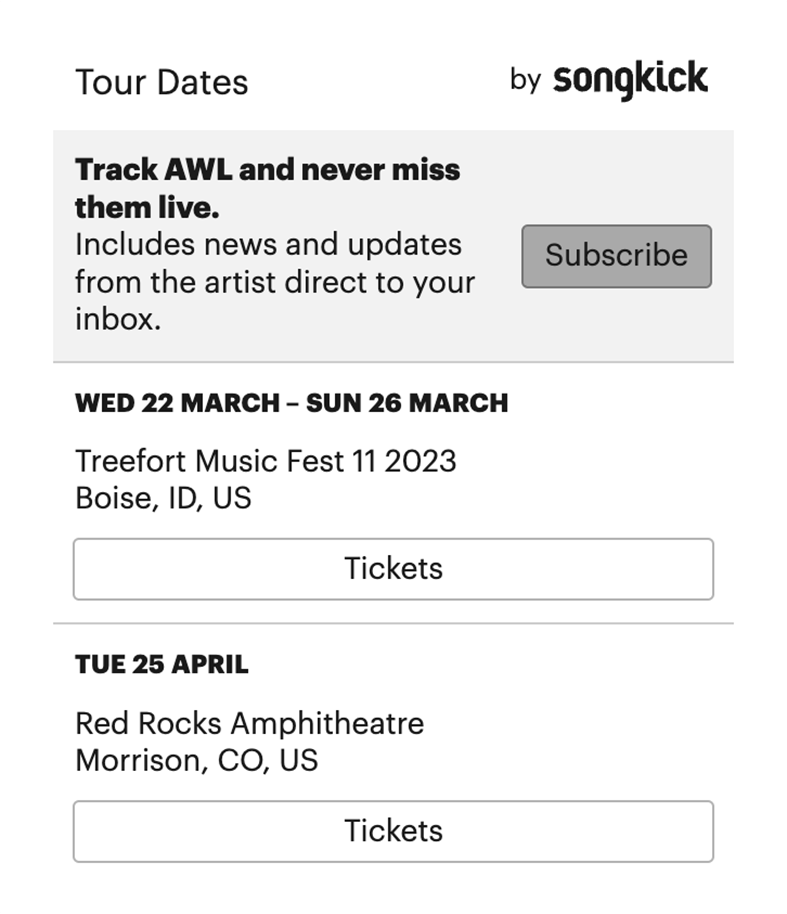
Task: Click the subscription description text
Action: pyautogui.click(x=274, y=281)
